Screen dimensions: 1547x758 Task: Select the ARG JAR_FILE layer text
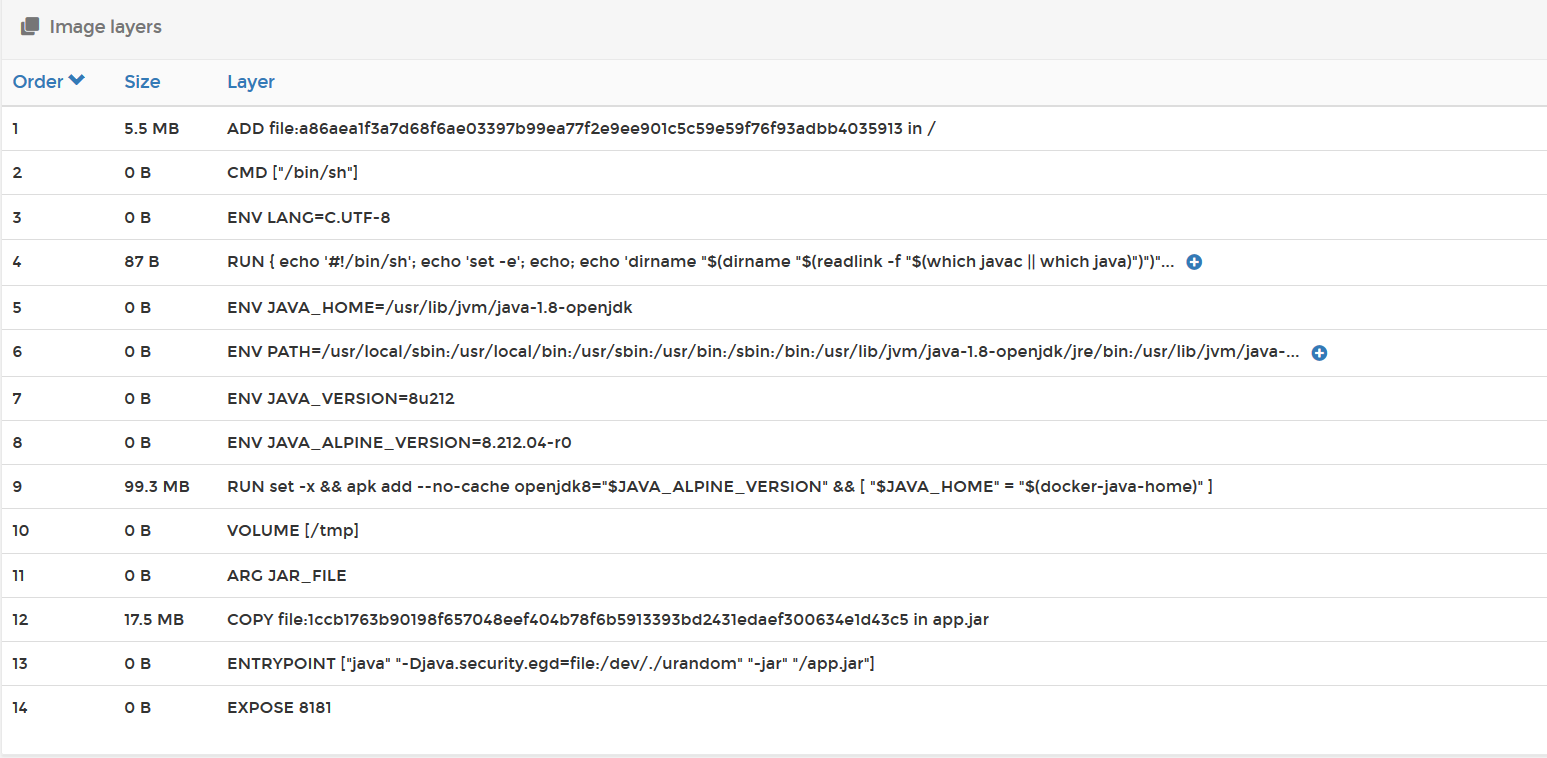click(287, 575)
